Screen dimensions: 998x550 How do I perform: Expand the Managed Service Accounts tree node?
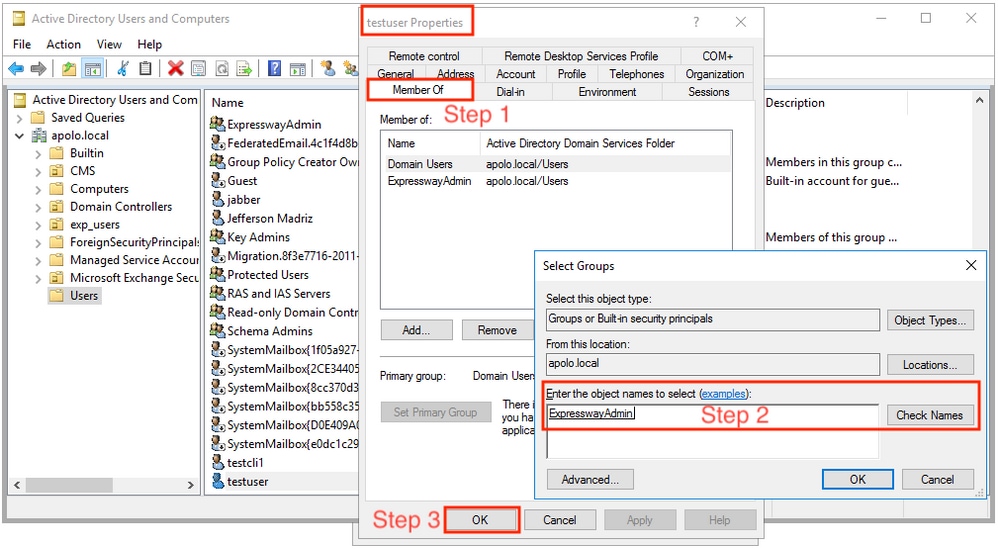[x=38, y=260]
